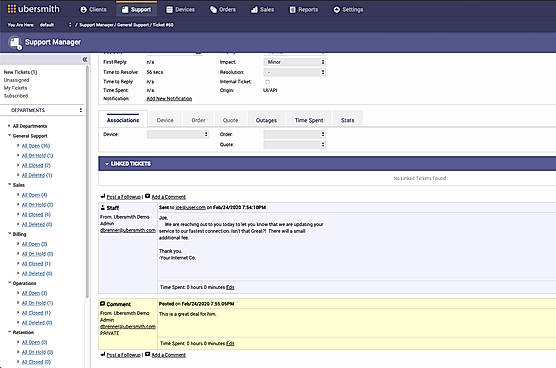Viewport: 556px width, 368px height.
Task: Open the Resolution dropdown
Action: pos(295,72)
